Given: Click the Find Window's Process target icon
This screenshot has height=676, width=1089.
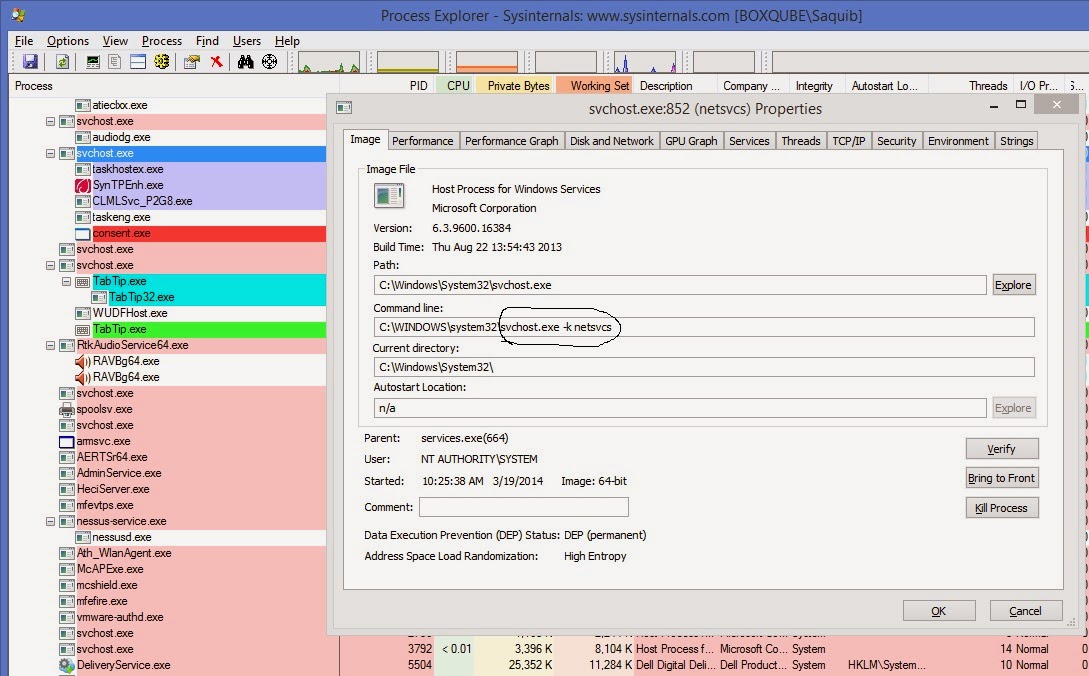Looking at the screenshot, I should click(x=268, y=60).
